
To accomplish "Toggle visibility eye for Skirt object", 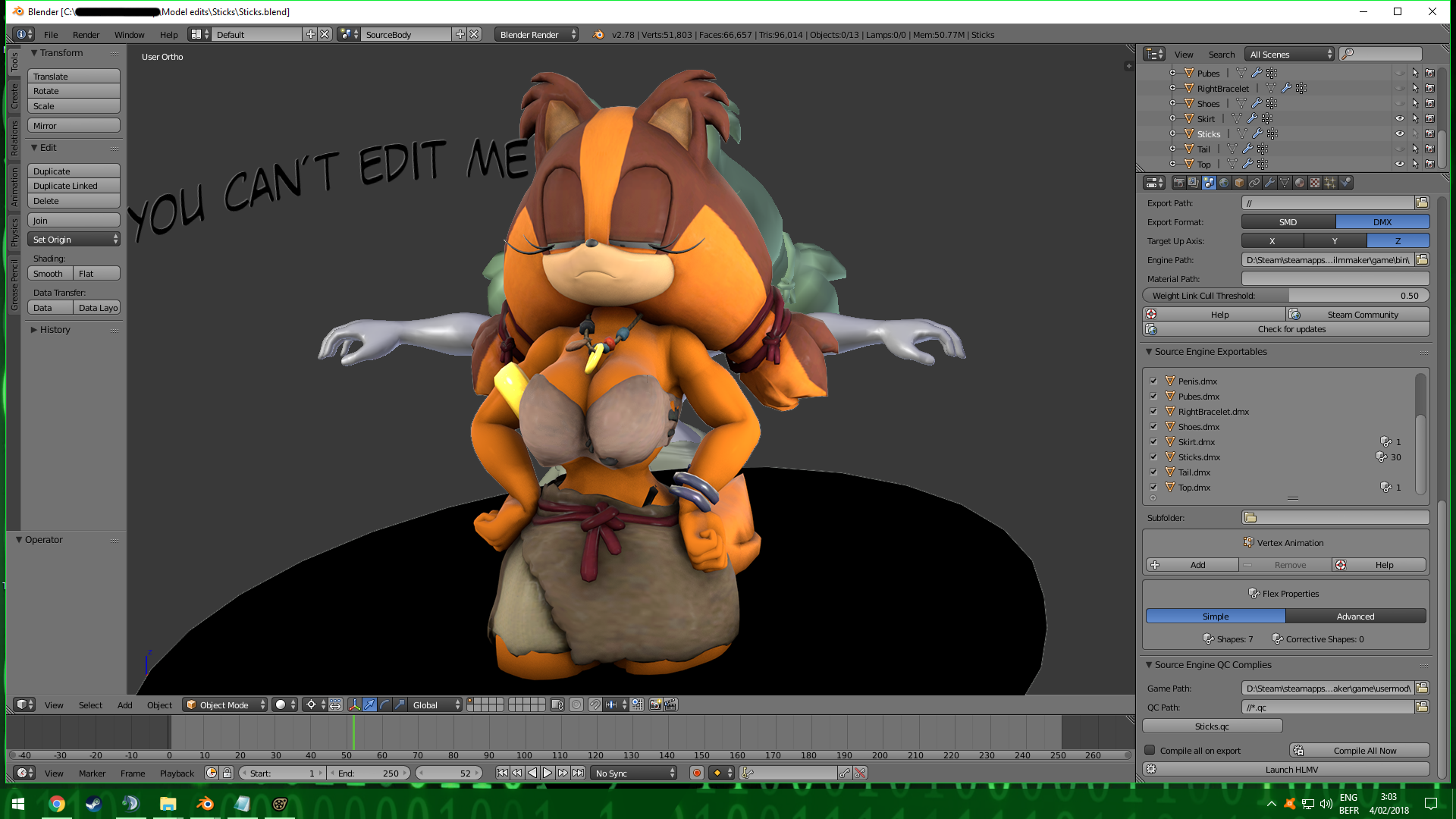I will point(1400,119).
